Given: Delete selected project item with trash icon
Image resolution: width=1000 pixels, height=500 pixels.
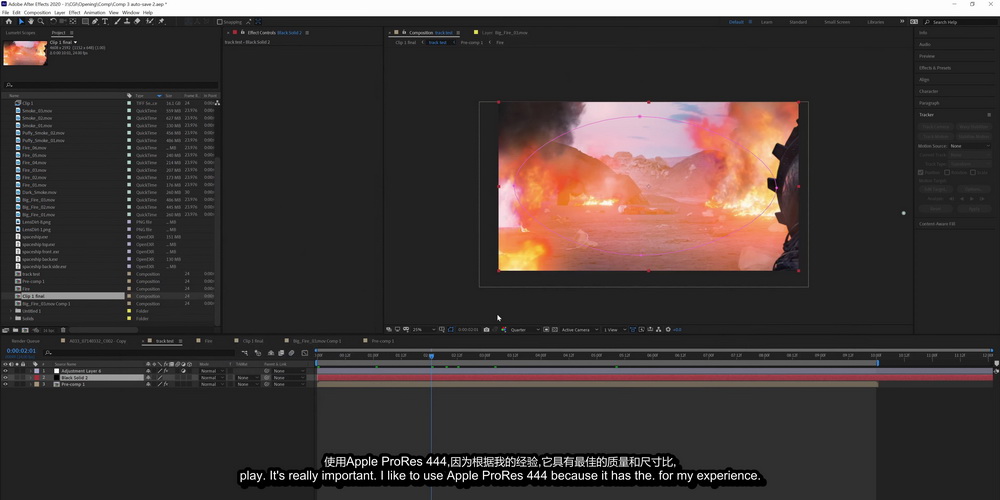Looking at the screenshot, I should [x=63, y=330].
